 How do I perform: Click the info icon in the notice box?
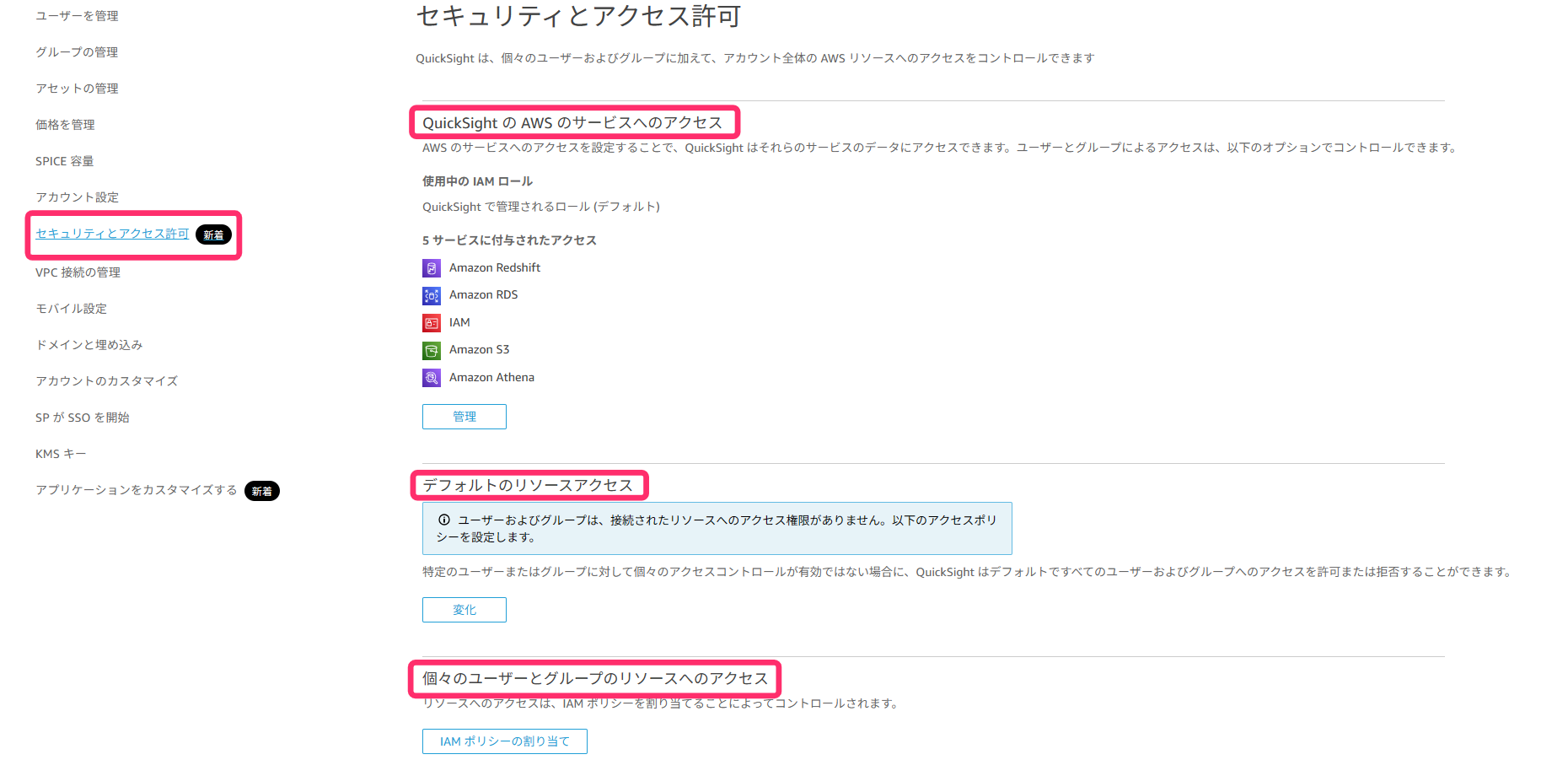444,520
